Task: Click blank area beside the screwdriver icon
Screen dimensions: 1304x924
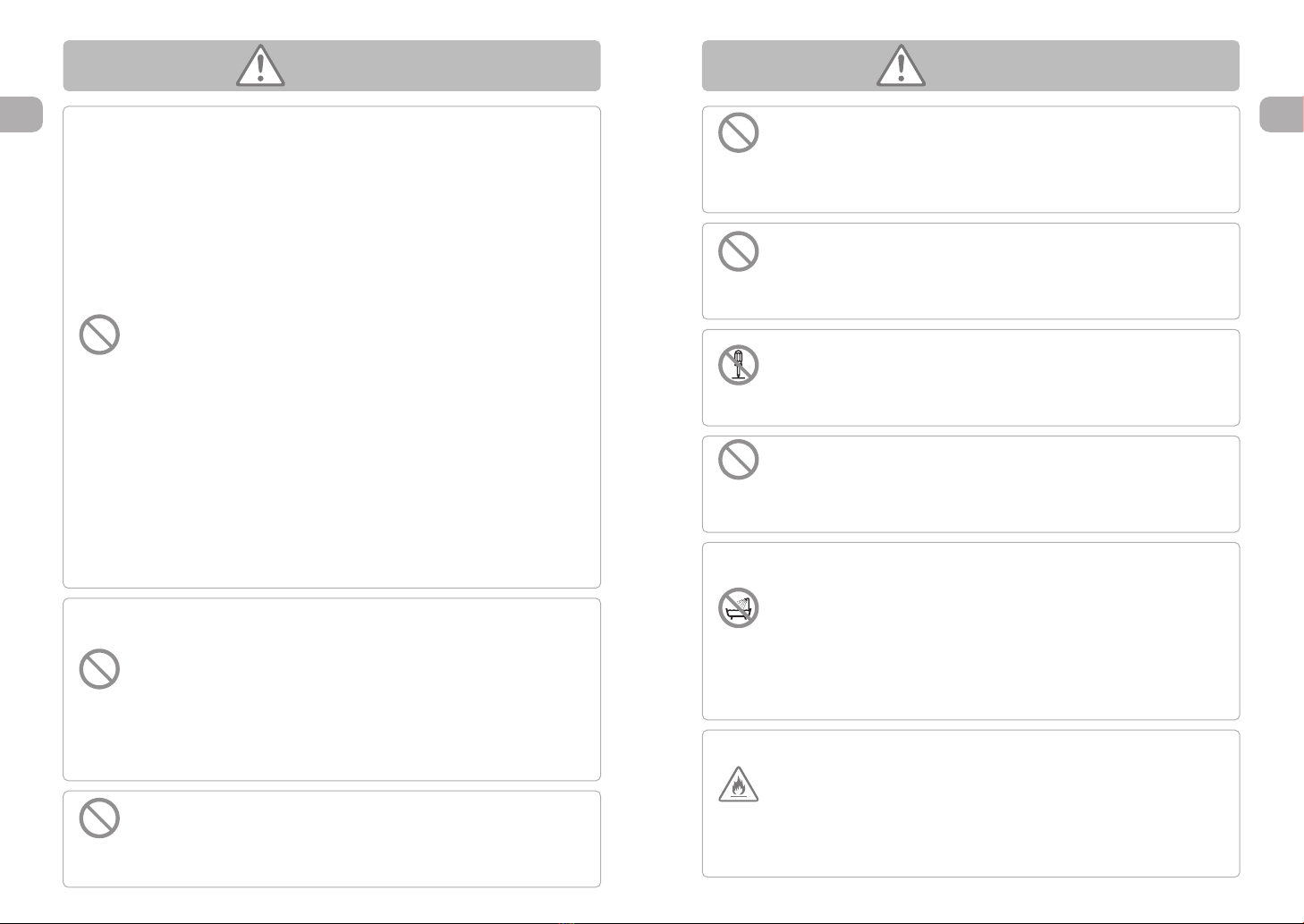Action: (x=993, y=377)
